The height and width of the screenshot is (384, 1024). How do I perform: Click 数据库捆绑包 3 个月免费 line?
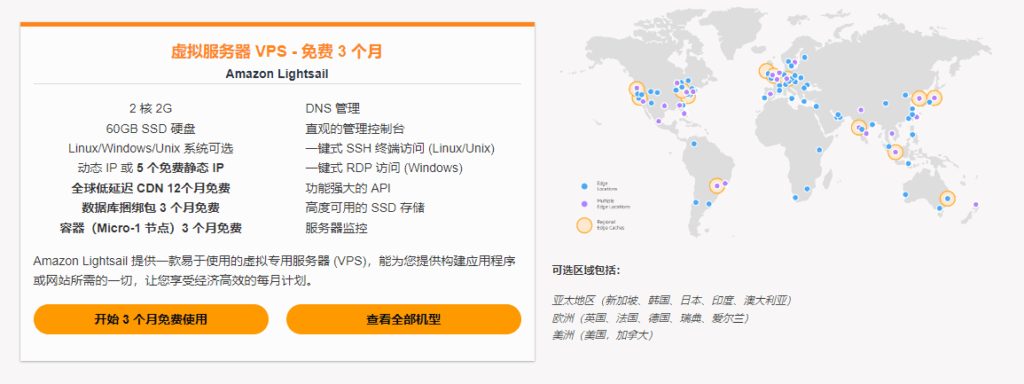point(151,208)
